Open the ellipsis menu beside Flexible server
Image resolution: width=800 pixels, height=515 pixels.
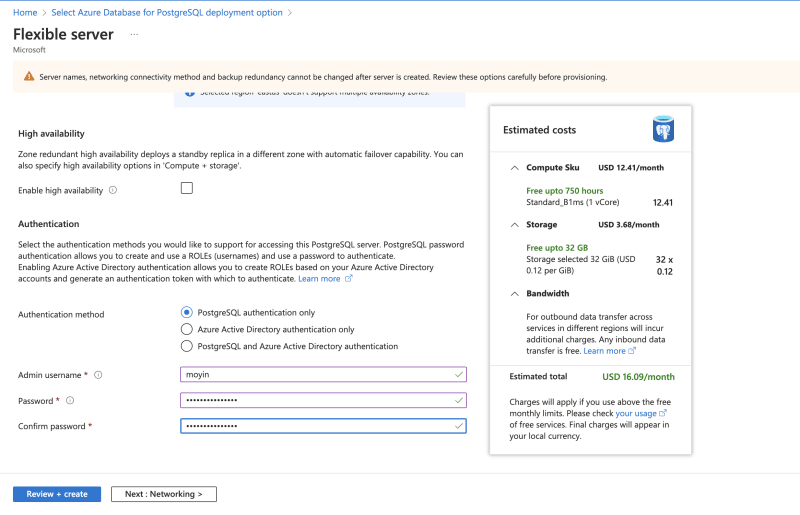(134, 35)
